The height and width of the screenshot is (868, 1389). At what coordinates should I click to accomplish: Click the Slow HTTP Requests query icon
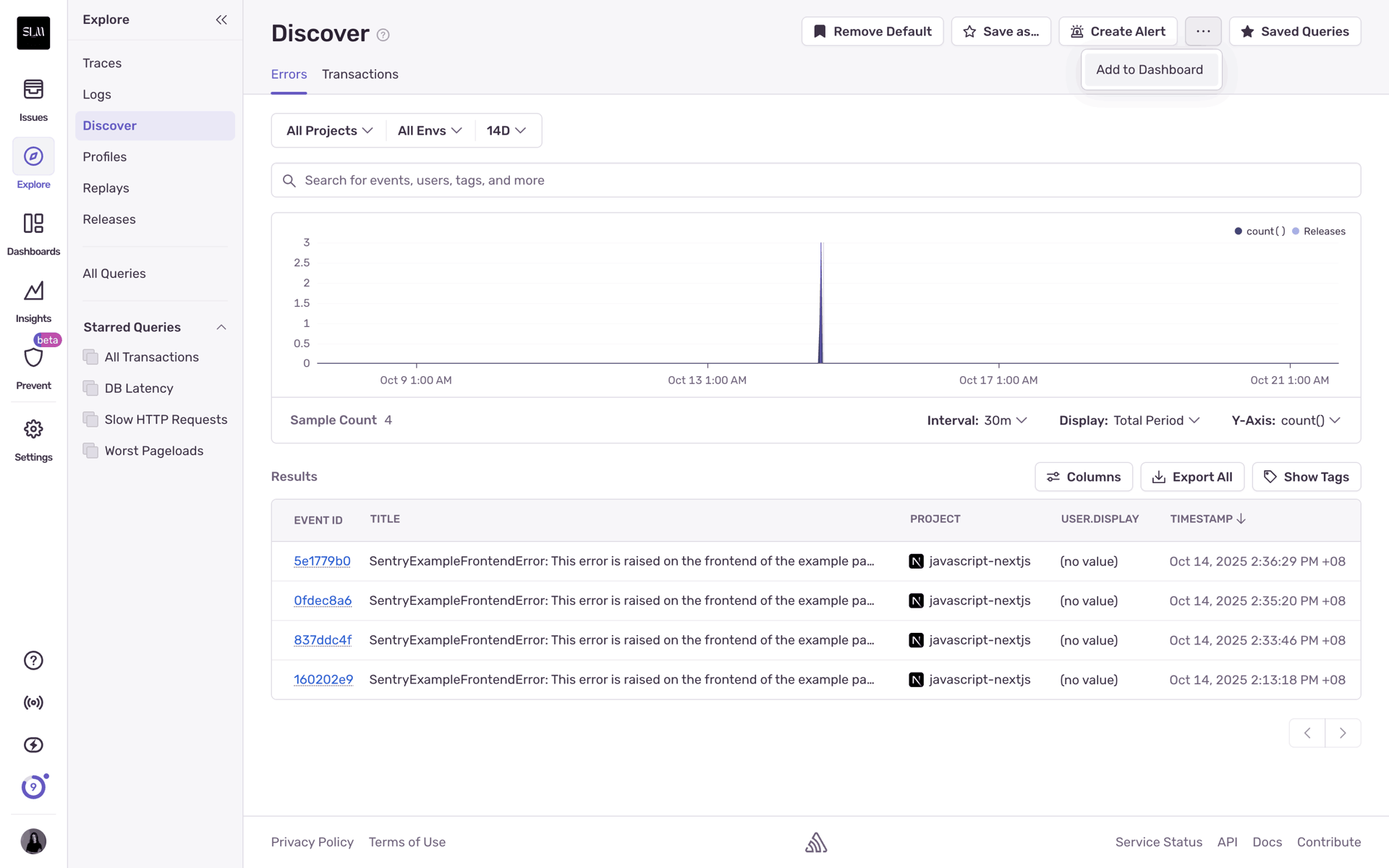[x=90, y=419]
